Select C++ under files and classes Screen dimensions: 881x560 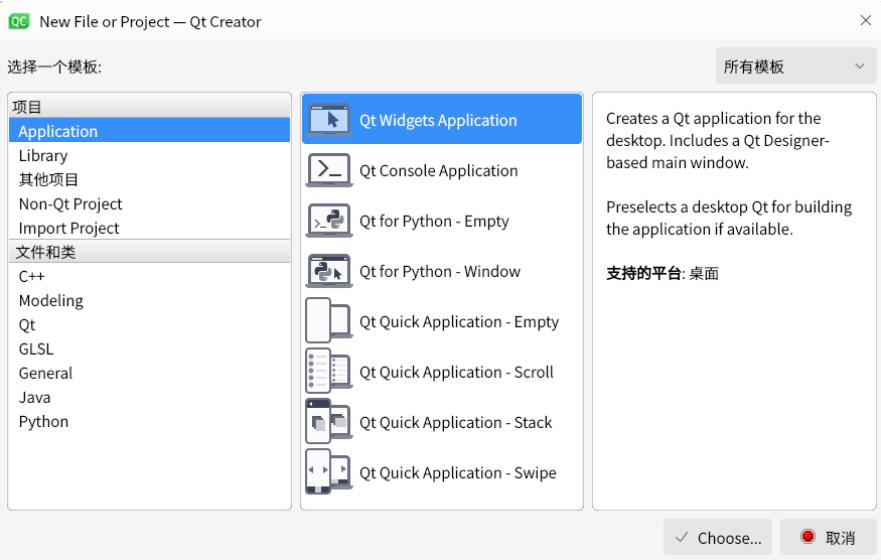tap(32, 277)
